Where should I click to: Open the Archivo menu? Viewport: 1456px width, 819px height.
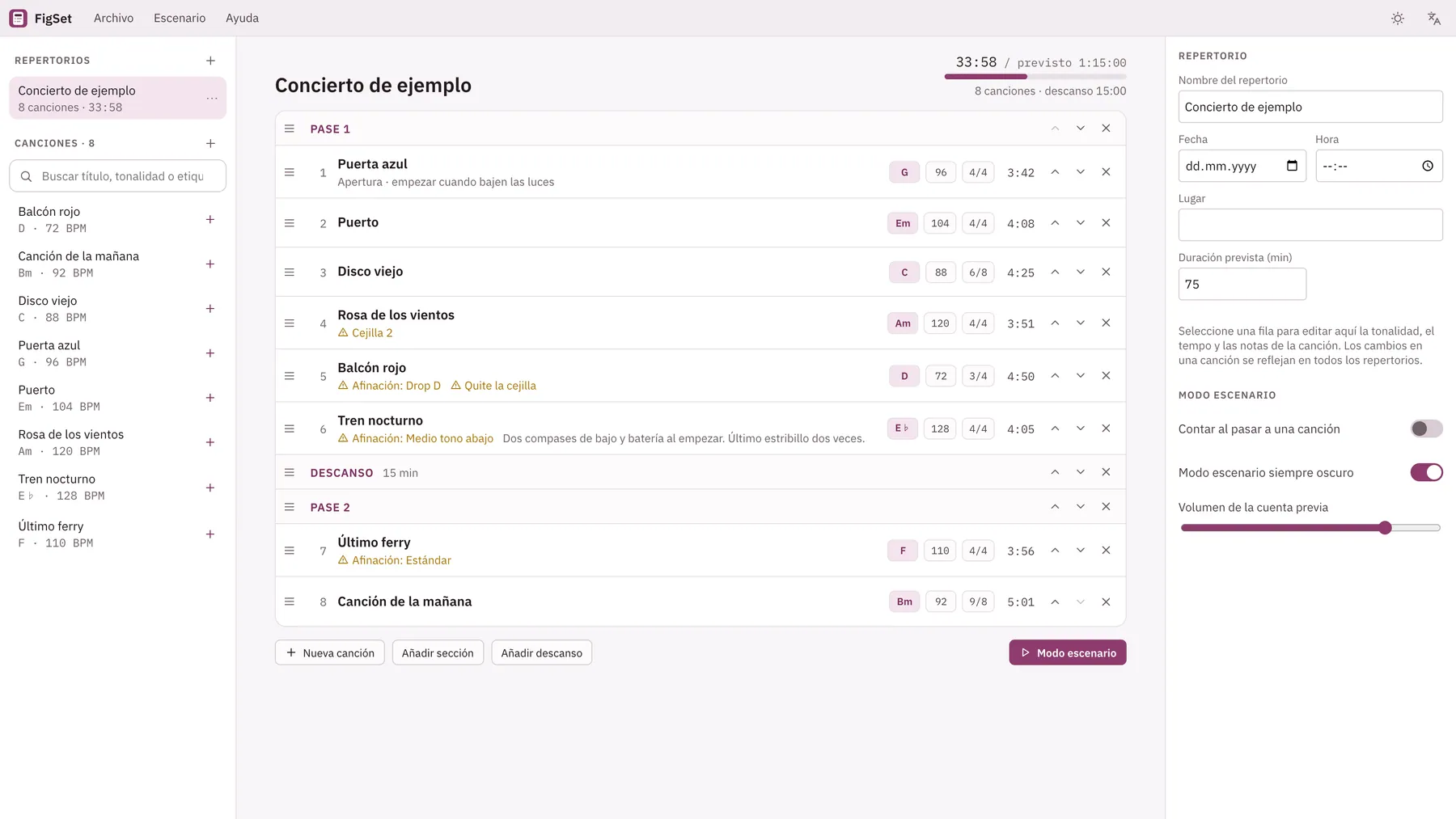click(113, 18)
